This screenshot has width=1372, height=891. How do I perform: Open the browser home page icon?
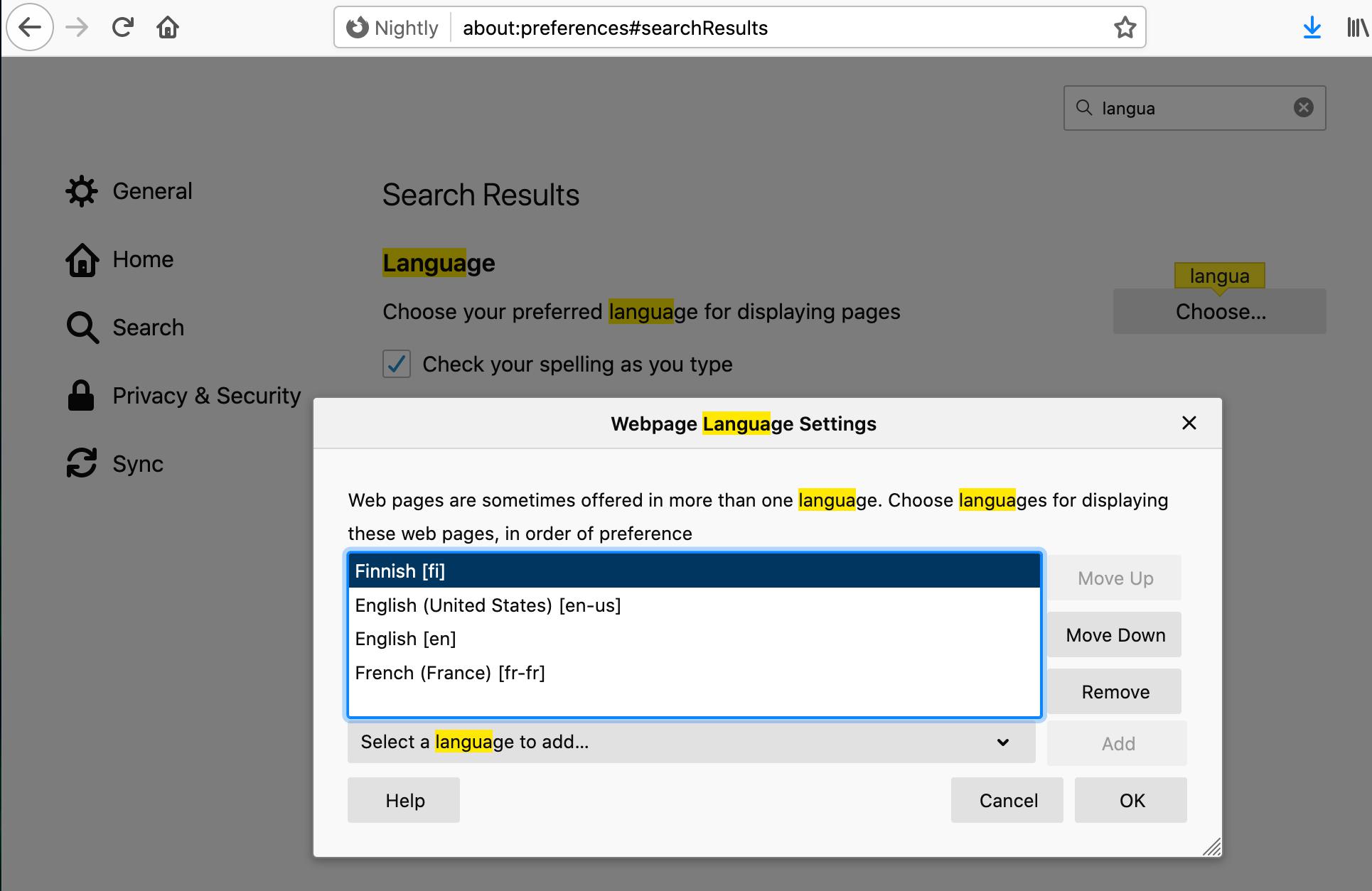(x=168, y=27)
